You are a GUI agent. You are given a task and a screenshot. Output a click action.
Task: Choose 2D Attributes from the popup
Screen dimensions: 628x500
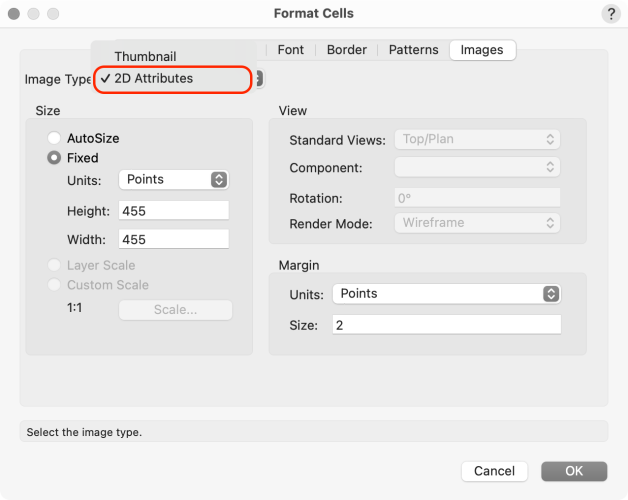tap(153, 78)
